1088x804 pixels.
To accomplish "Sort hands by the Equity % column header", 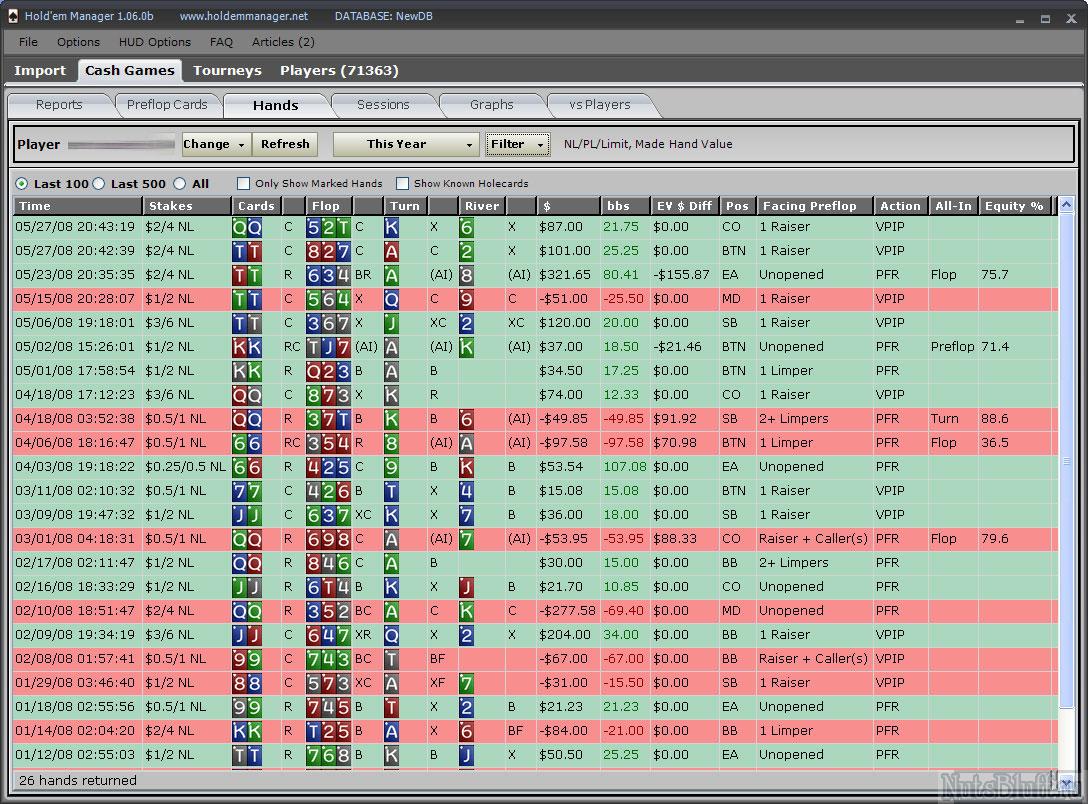I will click(1013, 206).
